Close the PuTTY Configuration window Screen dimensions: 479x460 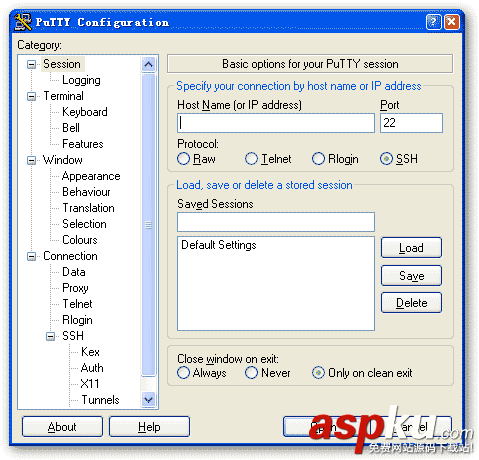pos(451,22)
